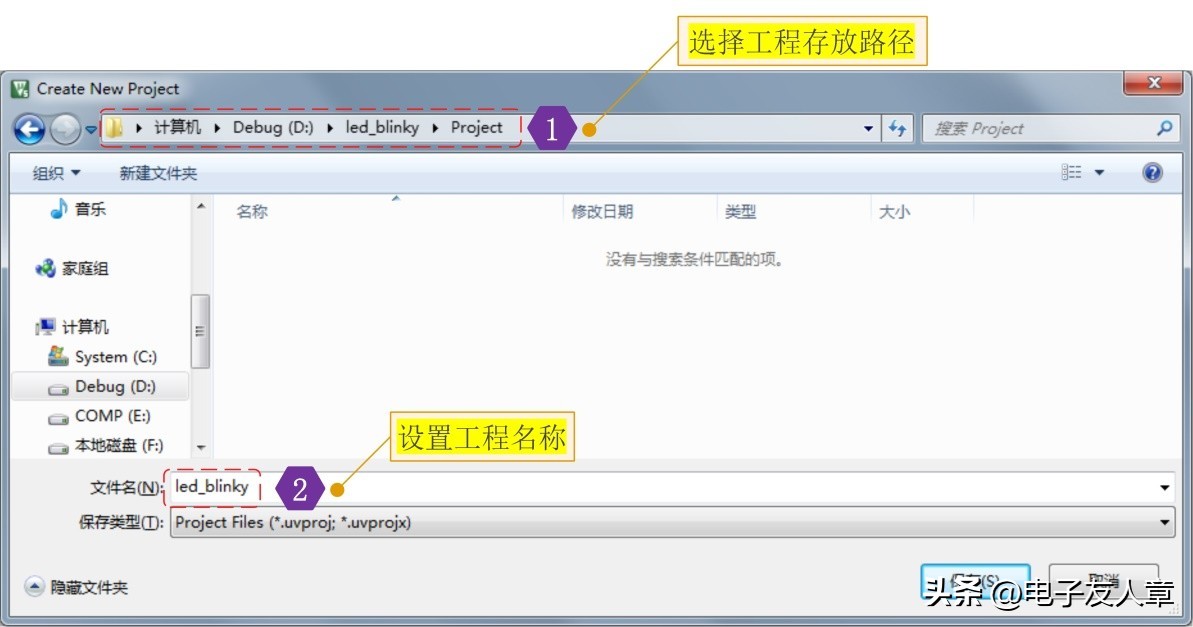The image size is (1193, 627).
Task: Sort by the 类型 column header
Action: [740, 212]
